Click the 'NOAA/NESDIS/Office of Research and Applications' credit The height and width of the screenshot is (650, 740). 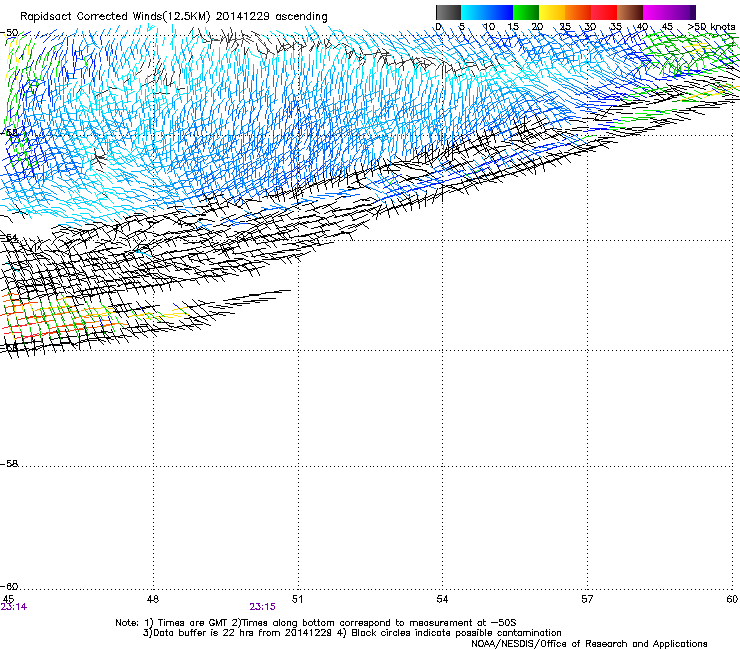coord(589,644)
